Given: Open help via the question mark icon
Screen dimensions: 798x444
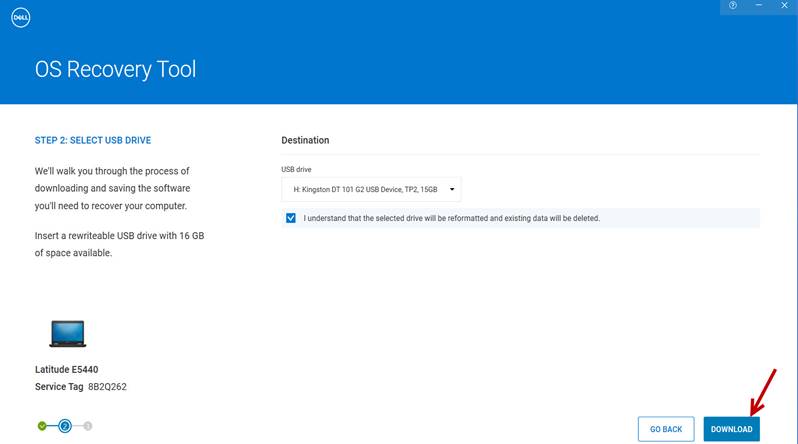Looking at the screenshot, I should point(733,6).
